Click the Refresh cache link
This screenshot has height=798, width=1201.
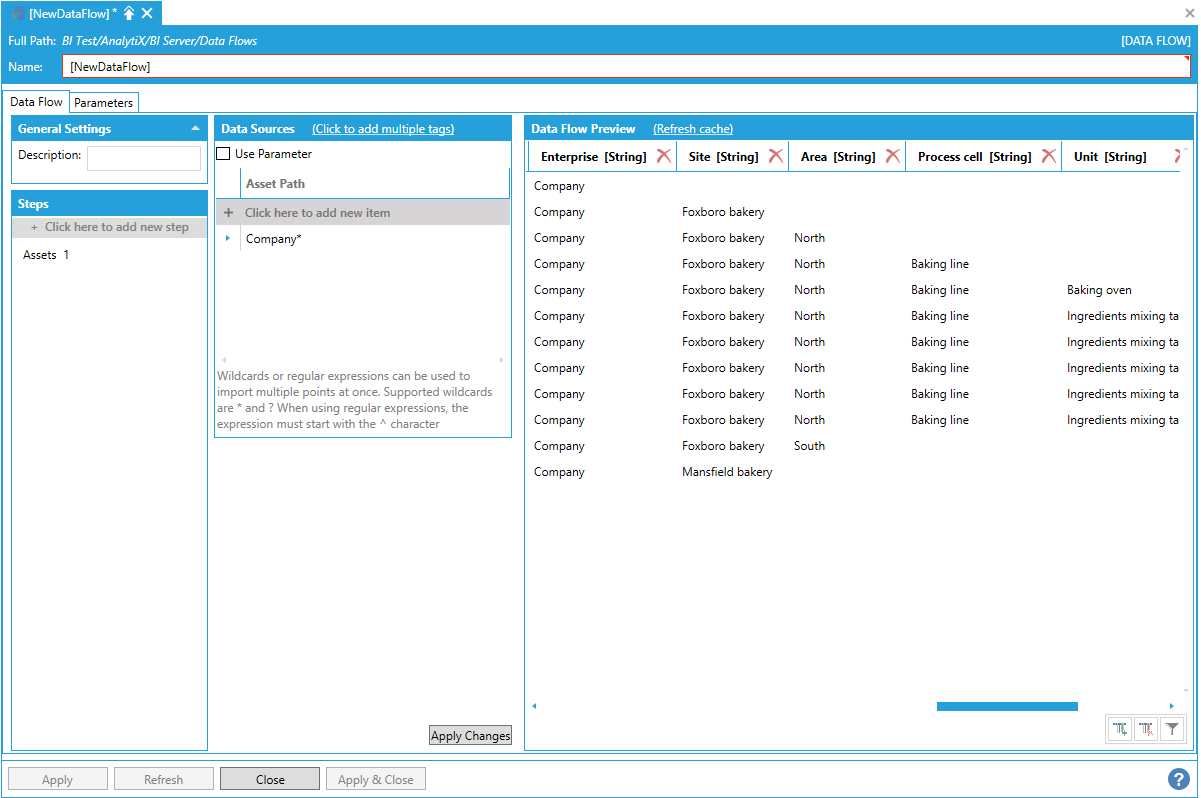[693, 129]
